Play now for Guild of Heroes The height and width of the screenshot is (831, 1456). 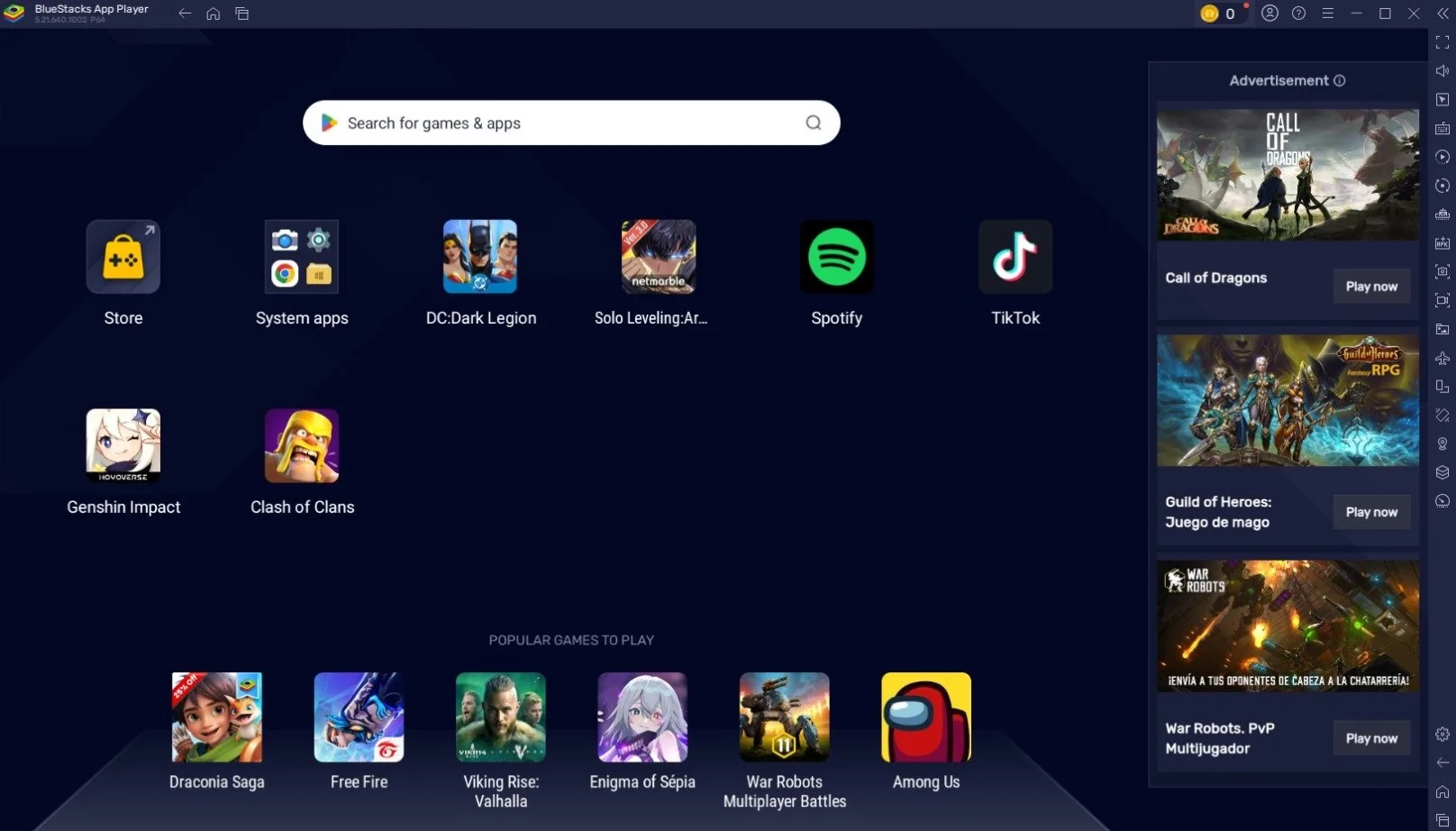click(1371, 512)
